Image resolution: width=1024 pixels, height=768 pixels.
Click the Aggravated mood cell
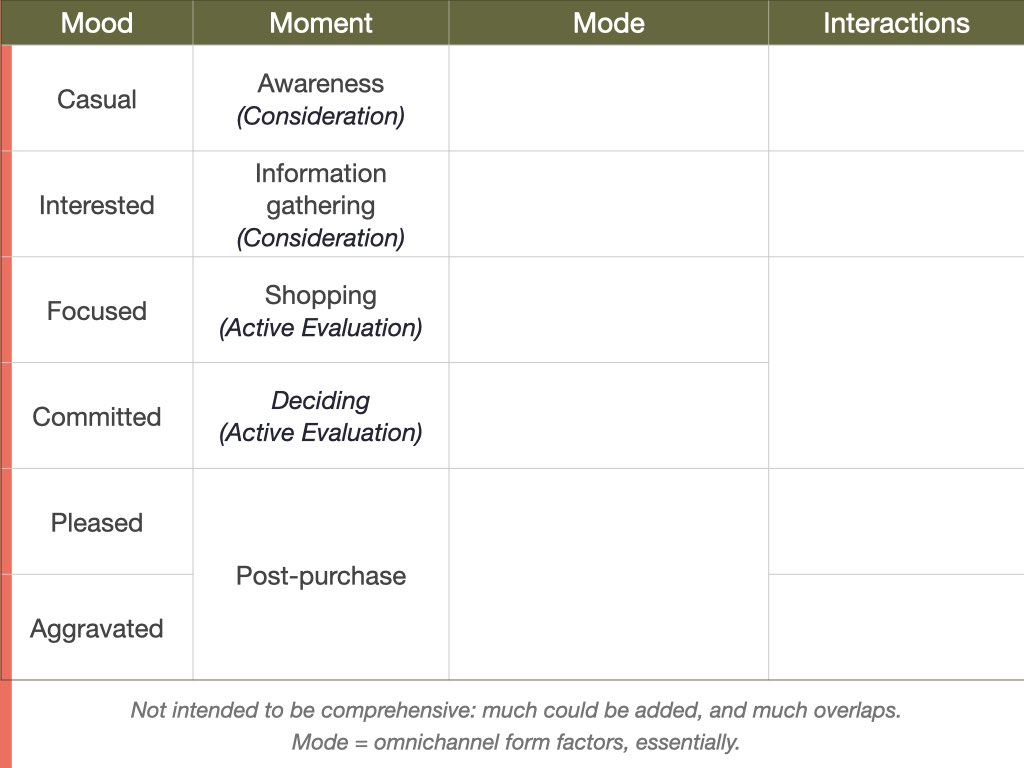(97, 628)
